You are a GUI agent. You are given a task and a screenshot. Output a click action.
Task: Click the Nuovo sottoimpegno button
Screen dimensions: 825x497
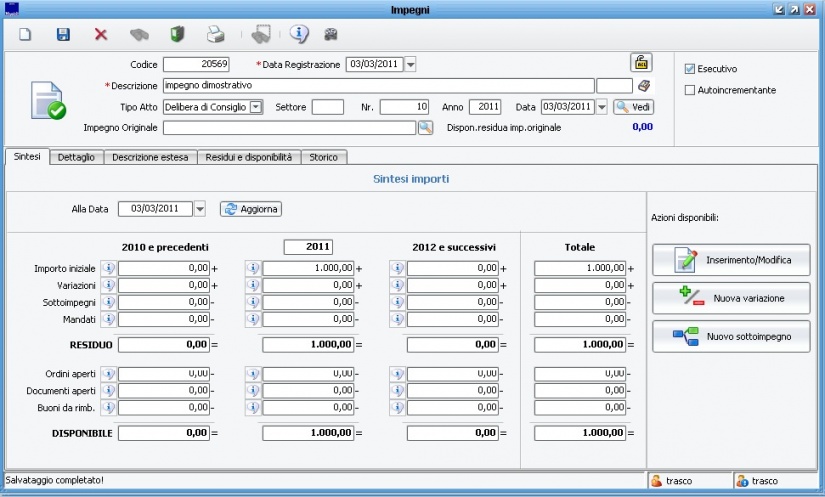[x=731, y=336]
